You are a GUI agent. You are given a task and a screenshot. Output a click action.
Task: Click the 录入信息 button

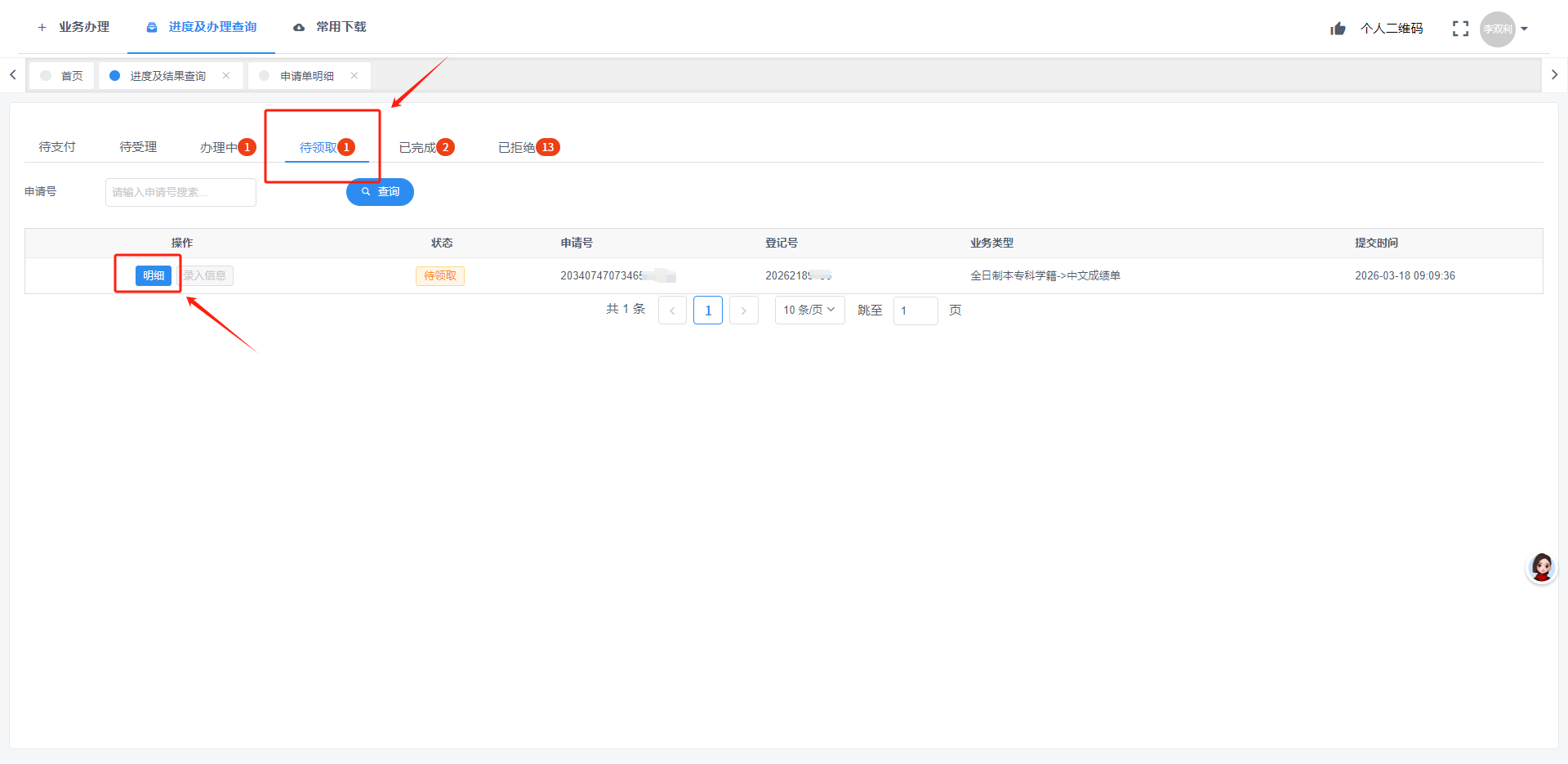[x=205, y=275]
